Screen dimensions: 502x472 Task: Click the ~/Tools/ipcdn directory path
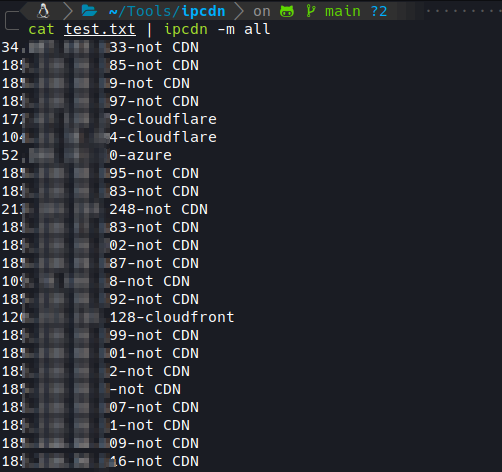point(167,11)
